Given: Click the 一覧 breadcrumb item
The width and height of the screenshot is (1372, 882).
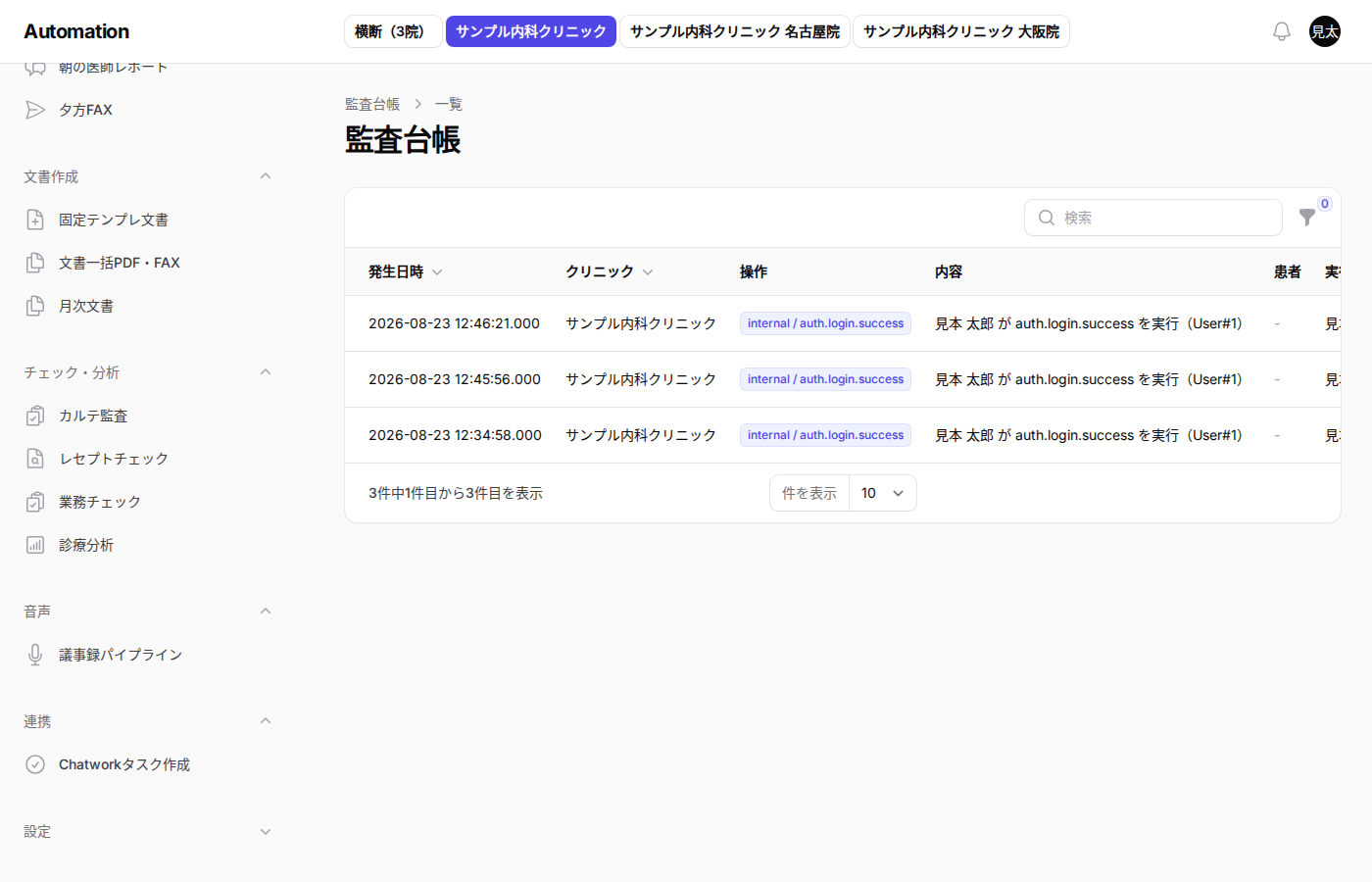Looking at the screenshot, I should pos(449,104).
